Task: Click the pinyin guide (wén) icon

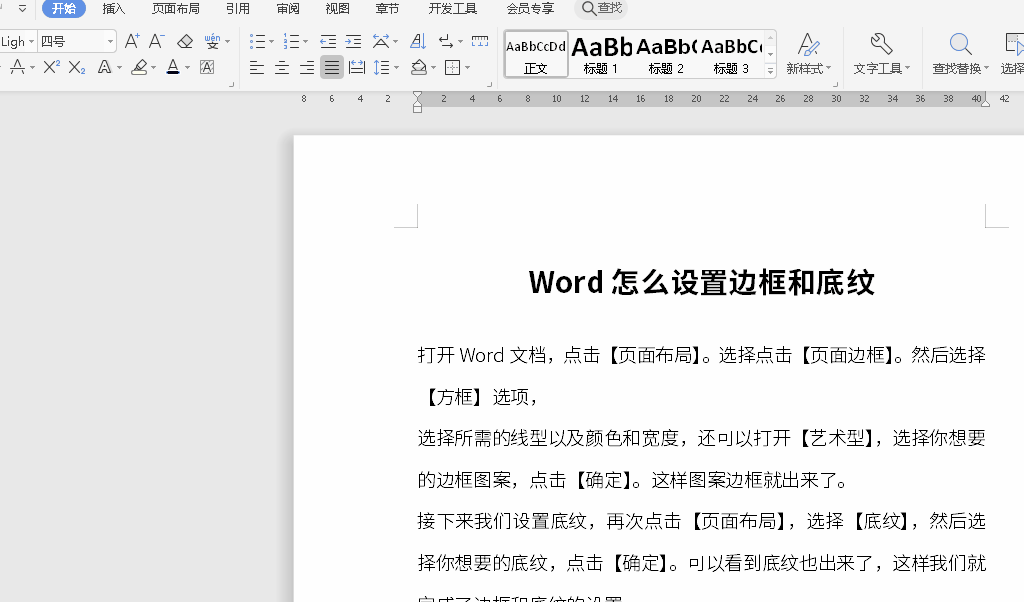Action: pos(212,42)
